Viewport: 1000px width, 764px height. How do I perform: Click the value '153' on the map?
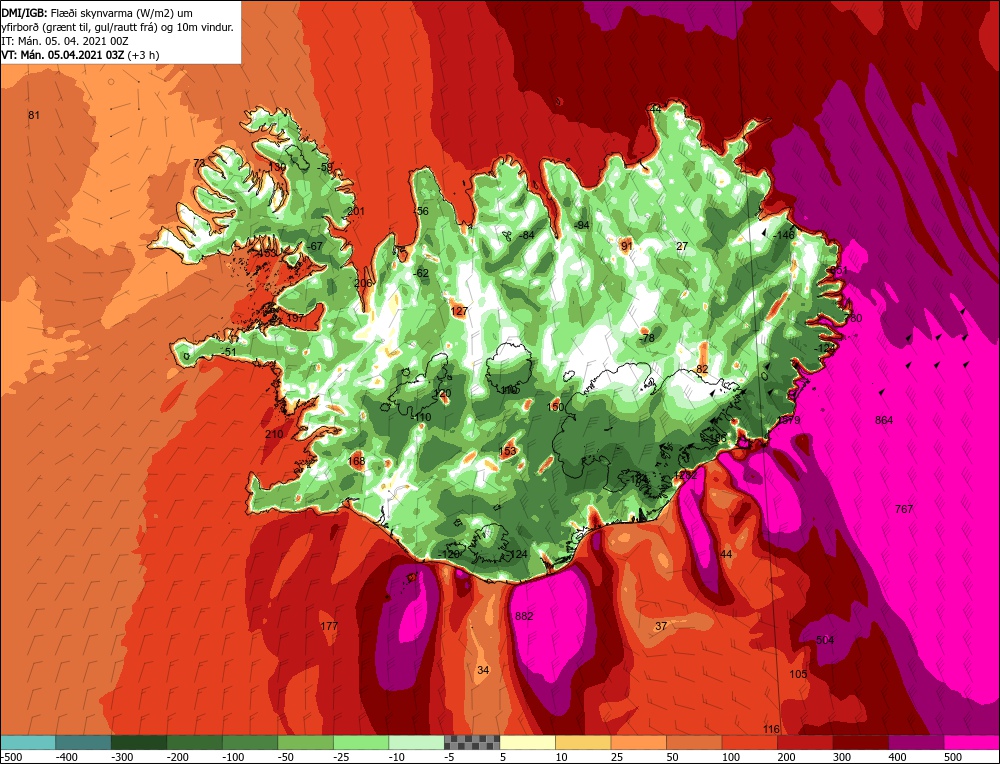[507, 451]
